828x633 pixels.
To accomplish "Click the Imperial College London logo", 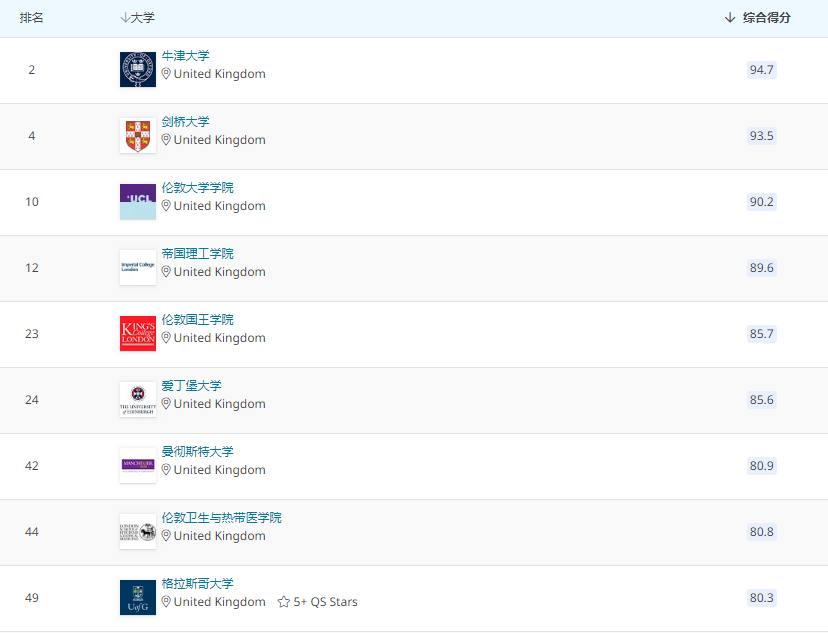I will [137, 267].
